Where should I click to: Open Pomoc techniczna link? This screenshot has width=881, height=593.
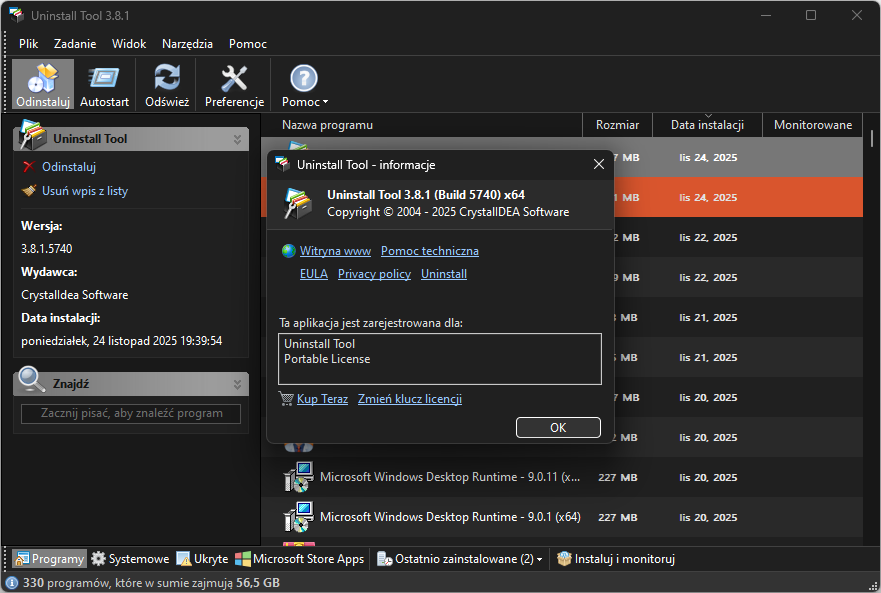coord(430,251)
